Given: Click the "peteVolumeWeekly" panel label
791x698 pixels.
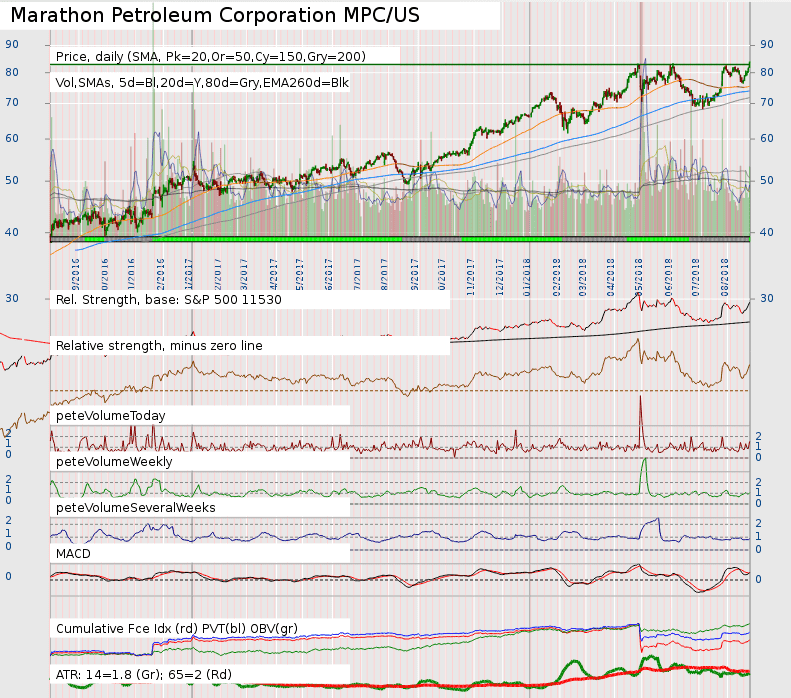Looking at the screenshot, I should coord(114,461).
